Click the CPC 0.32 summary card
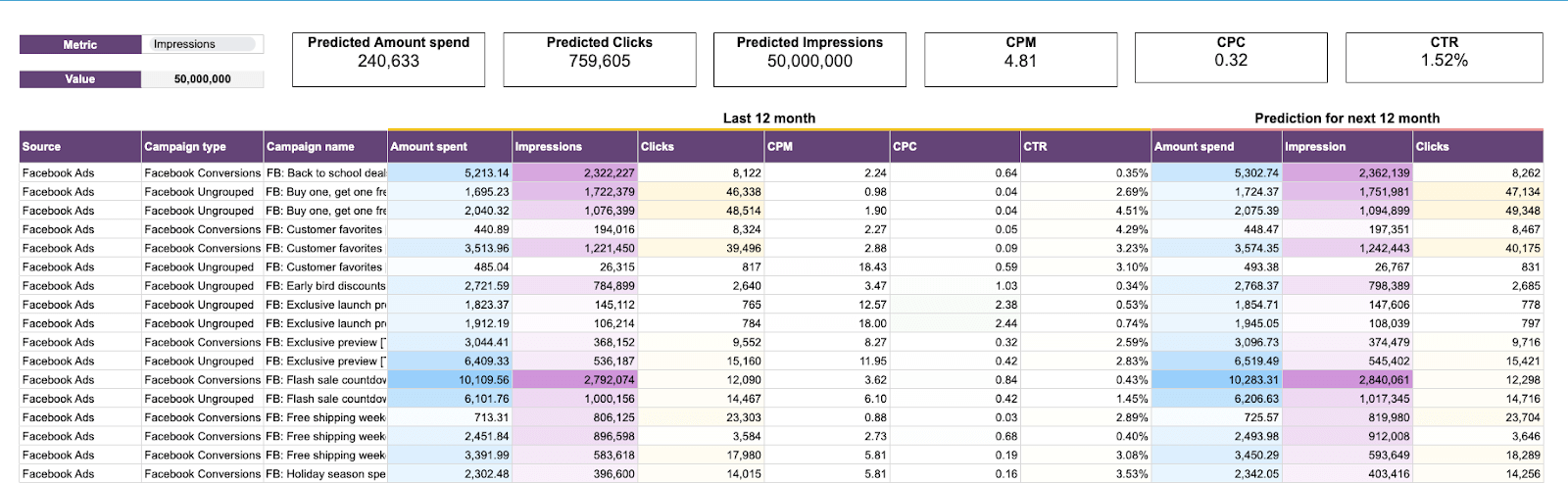This screenshot has width=1568, height=483. [1231, 60]
